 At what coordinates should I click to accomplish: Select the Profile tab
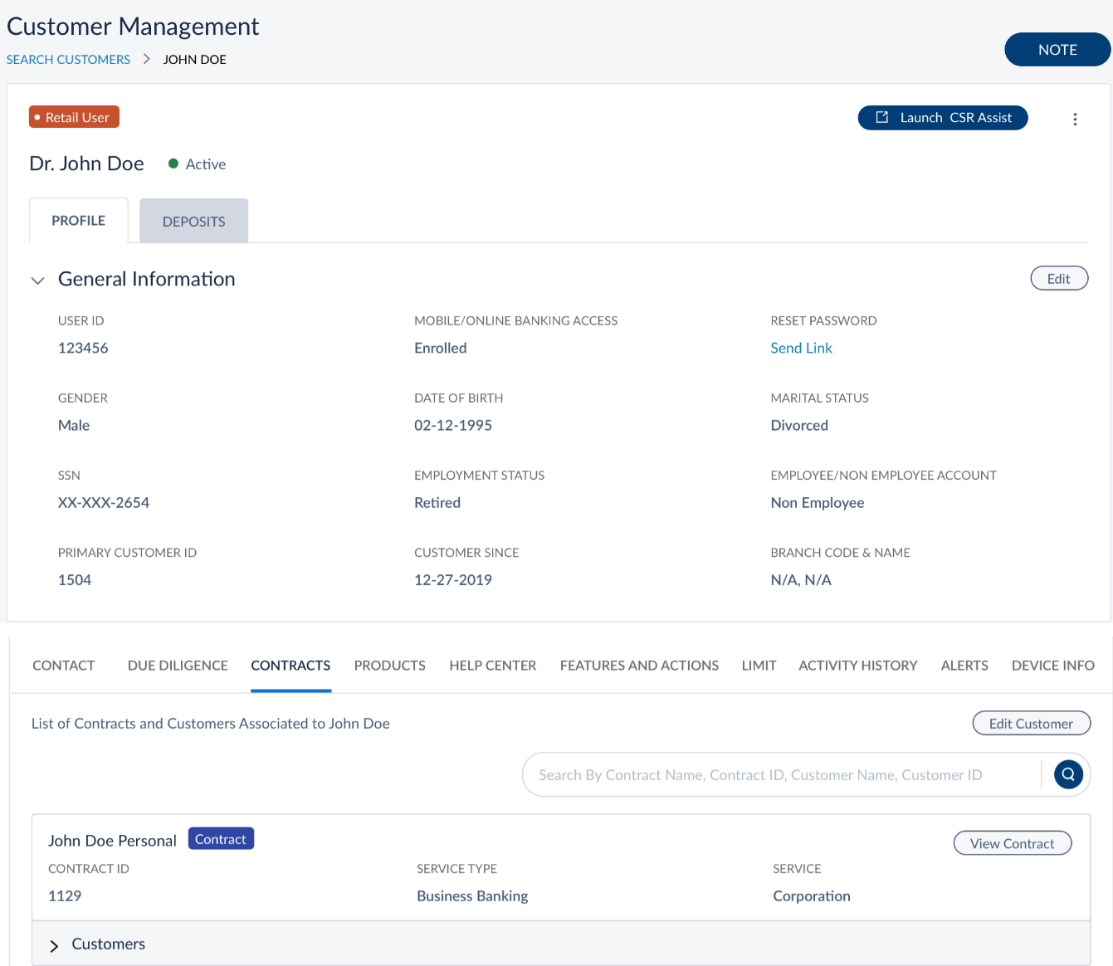(x=78, y=221)
